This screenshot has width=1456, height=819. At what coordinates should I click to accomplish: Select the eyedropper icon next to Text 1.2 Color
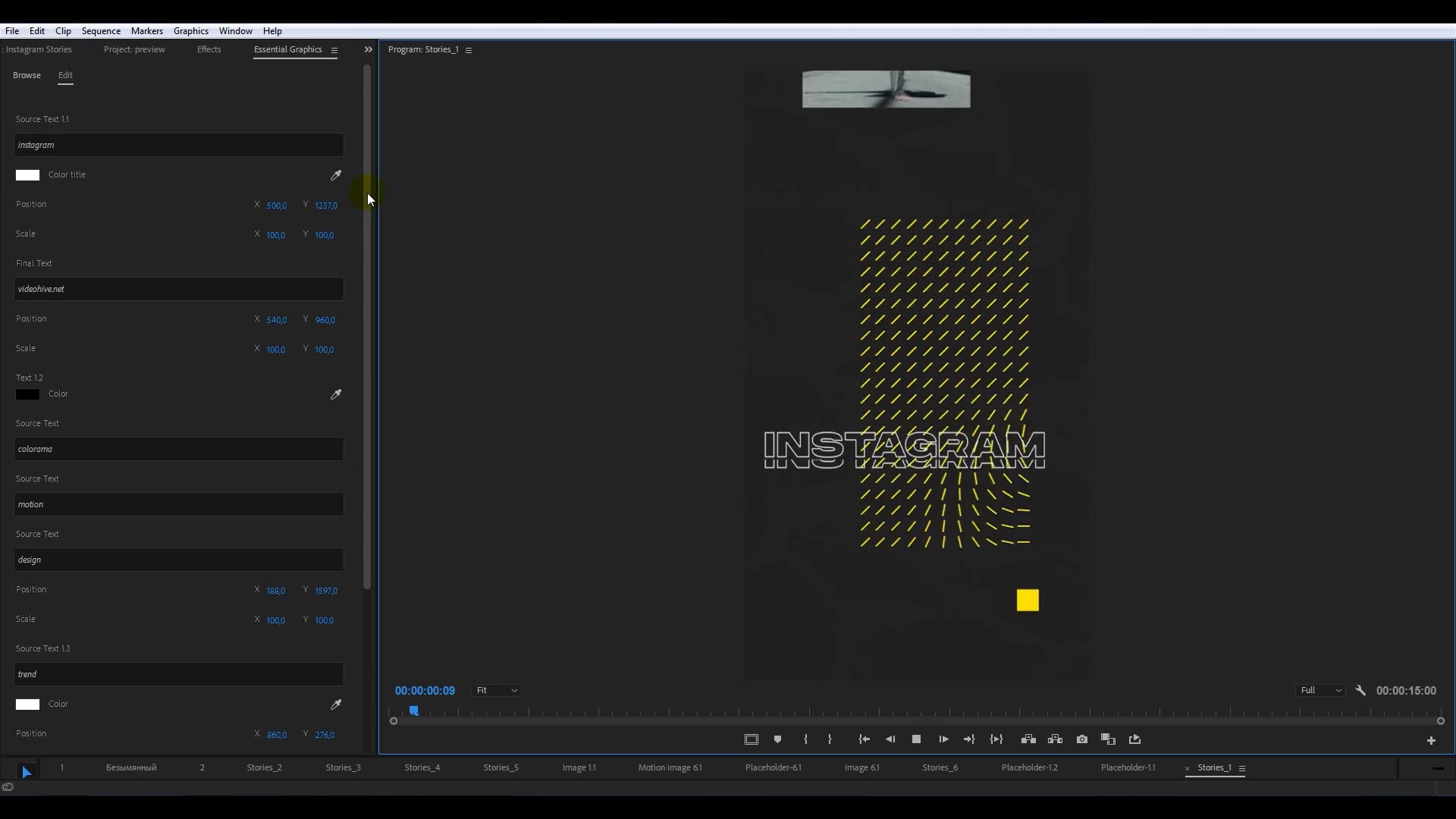tap(335, 394)
